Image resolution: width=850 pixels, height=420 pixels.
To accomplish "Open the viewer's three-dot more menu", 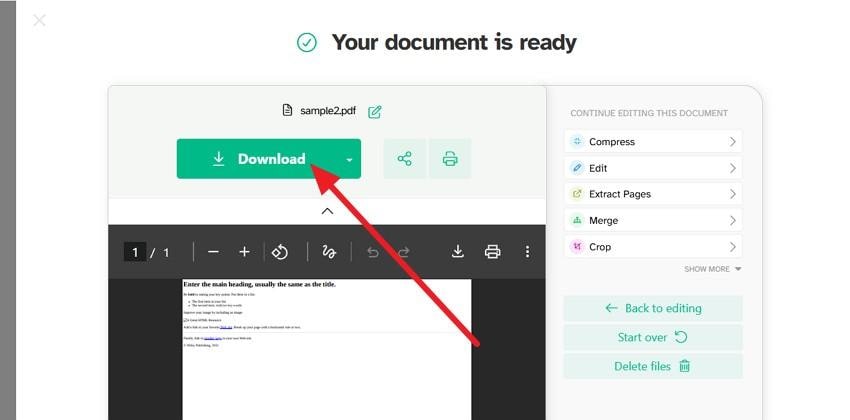I will click(x=527, y=251).
